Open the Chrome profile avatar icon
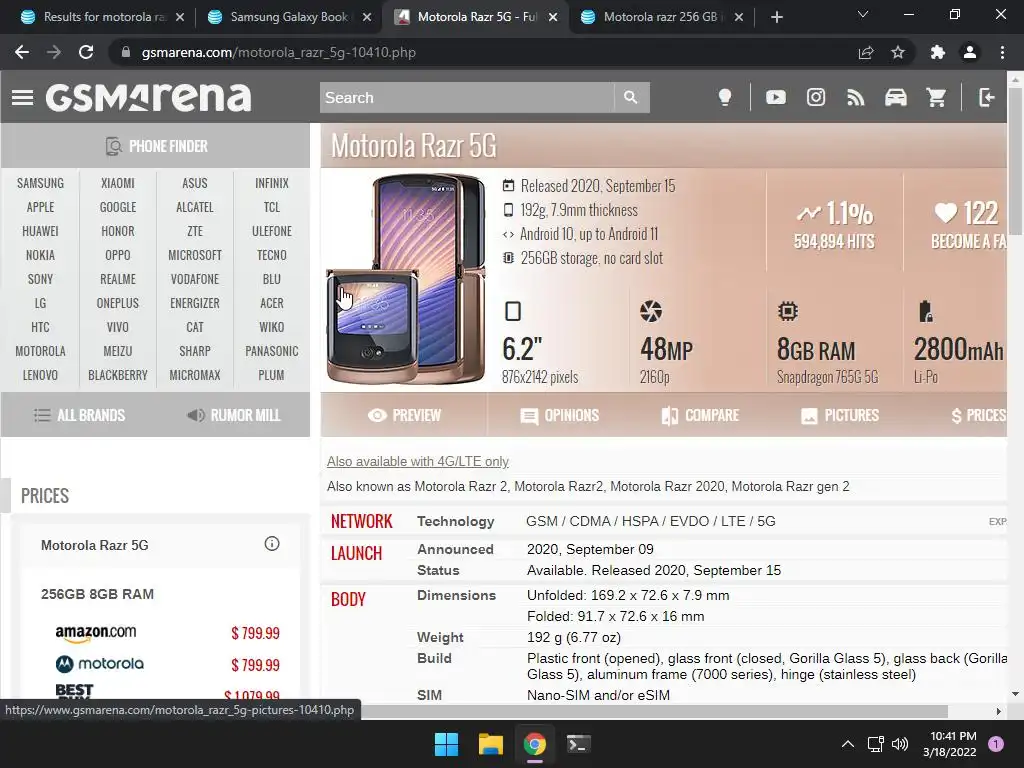Image resolution: width=1024 pixels, height=768 pixels. click(970, 52)
